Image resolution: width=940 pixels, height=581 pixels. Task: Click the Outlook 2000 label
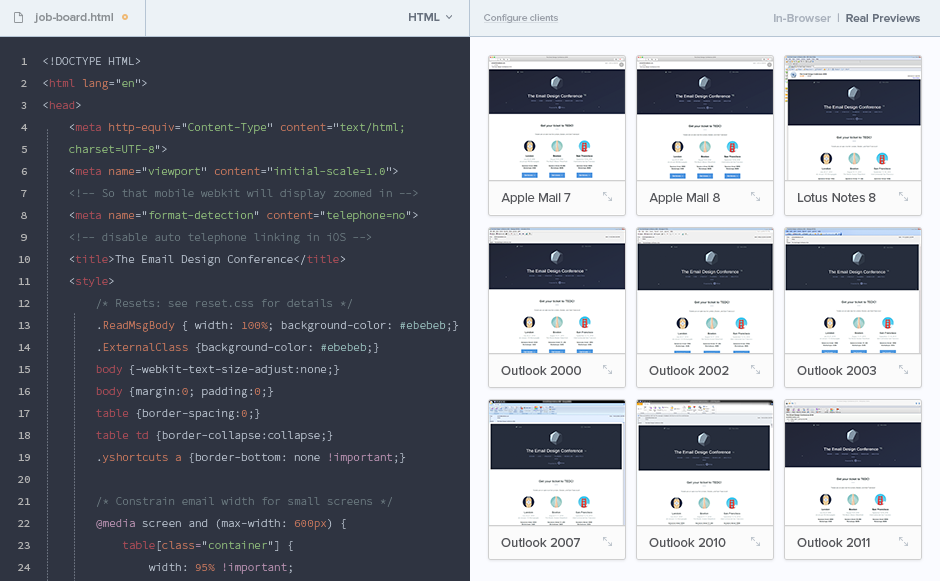541,371
